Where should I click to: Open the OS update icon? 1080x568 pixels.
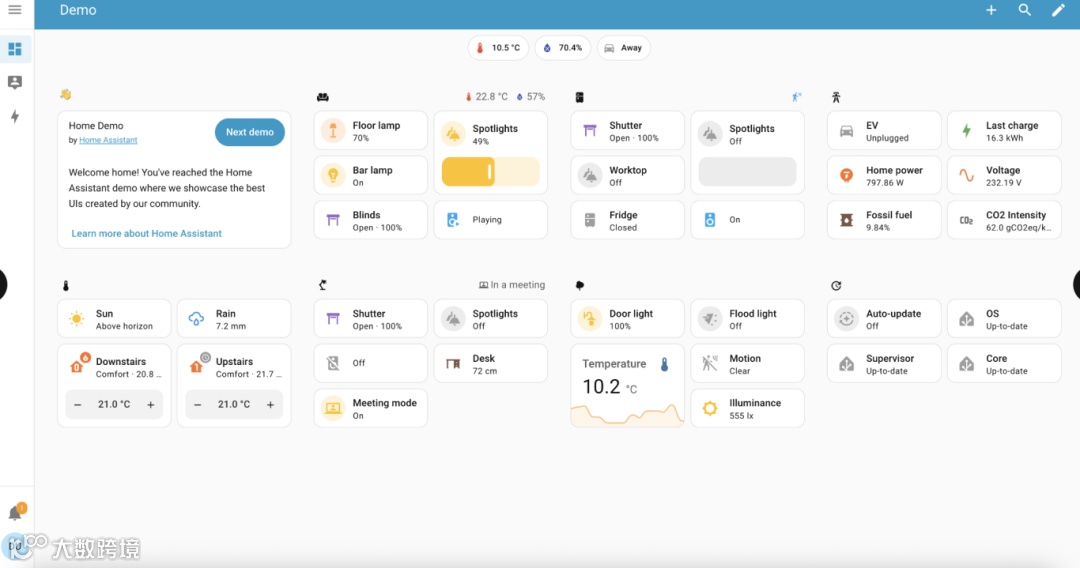966,319
